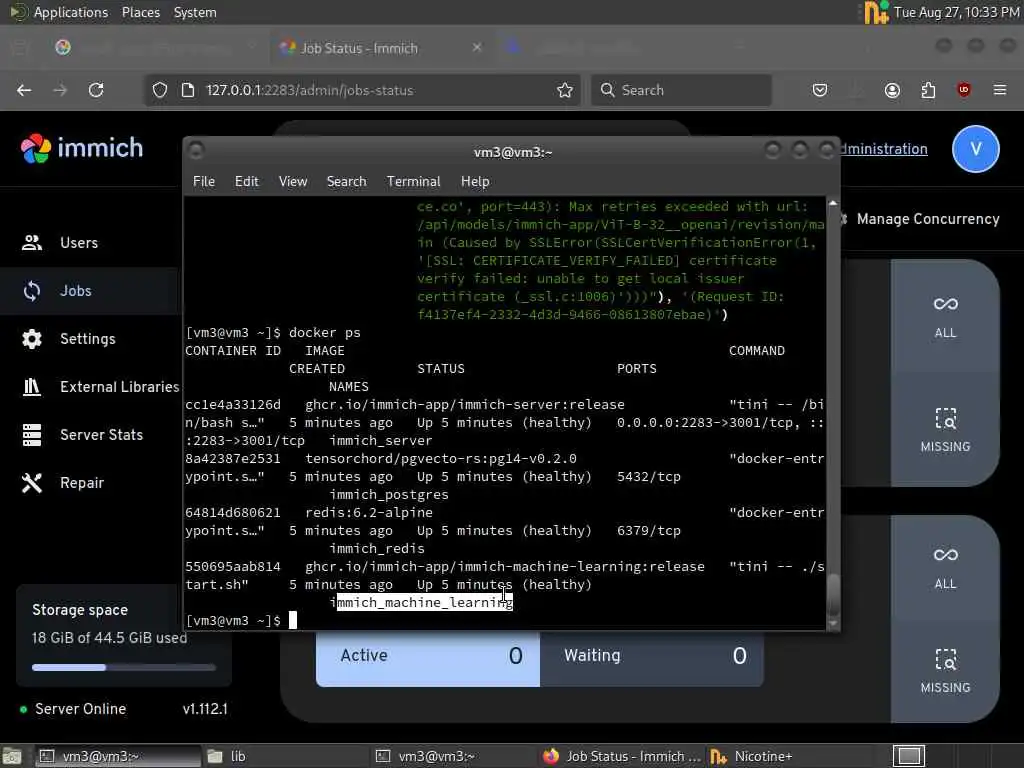The image size is (1024, 768).
Task: Click the Immich logo
Action: [82, 148]
